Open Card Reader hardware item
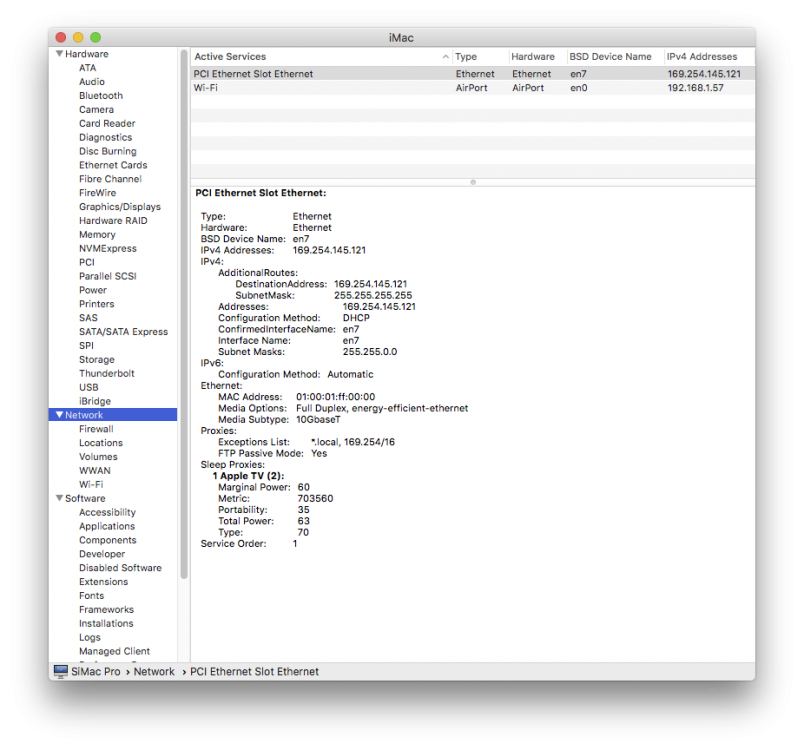804x750 pixels. (x=107, y=123)
